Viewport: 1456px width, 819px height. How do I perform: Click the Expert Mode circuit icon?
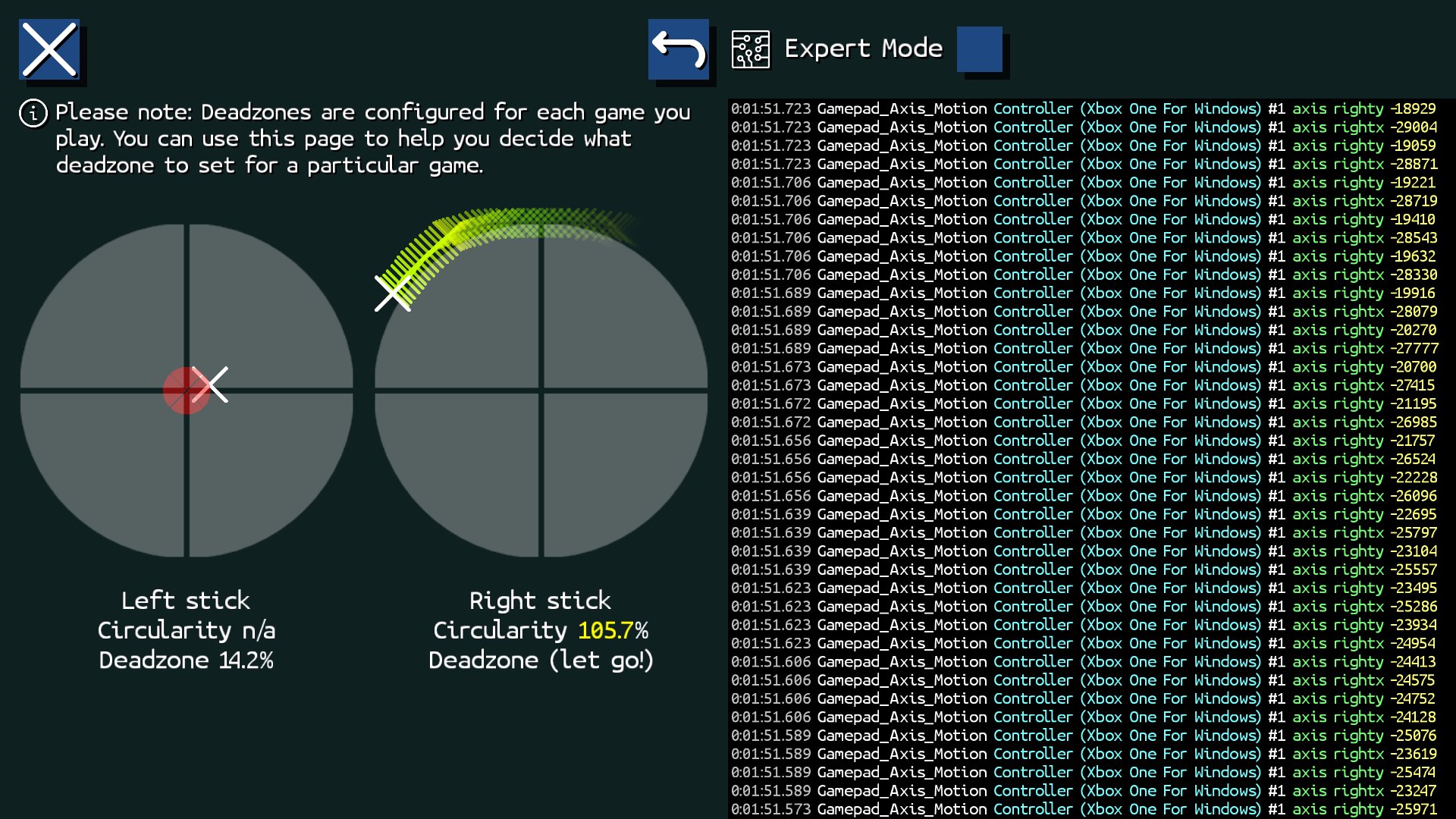click(x=750, y=49)
